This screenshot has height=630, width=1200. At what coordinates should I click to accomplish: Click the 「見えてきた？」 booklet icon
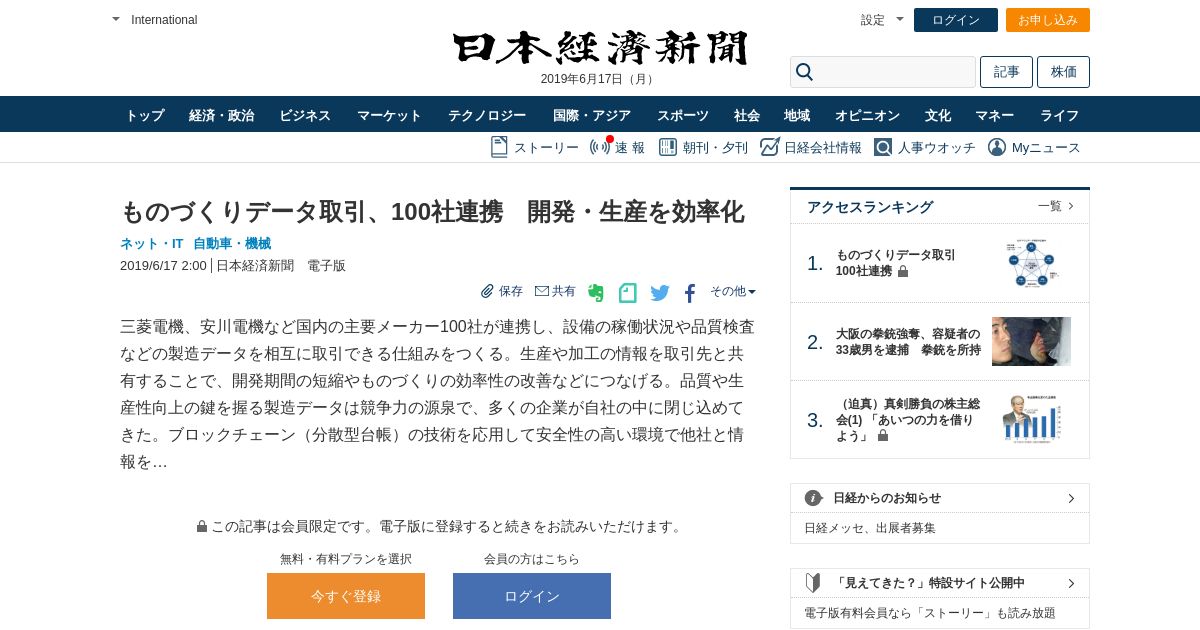pos(813,583)
